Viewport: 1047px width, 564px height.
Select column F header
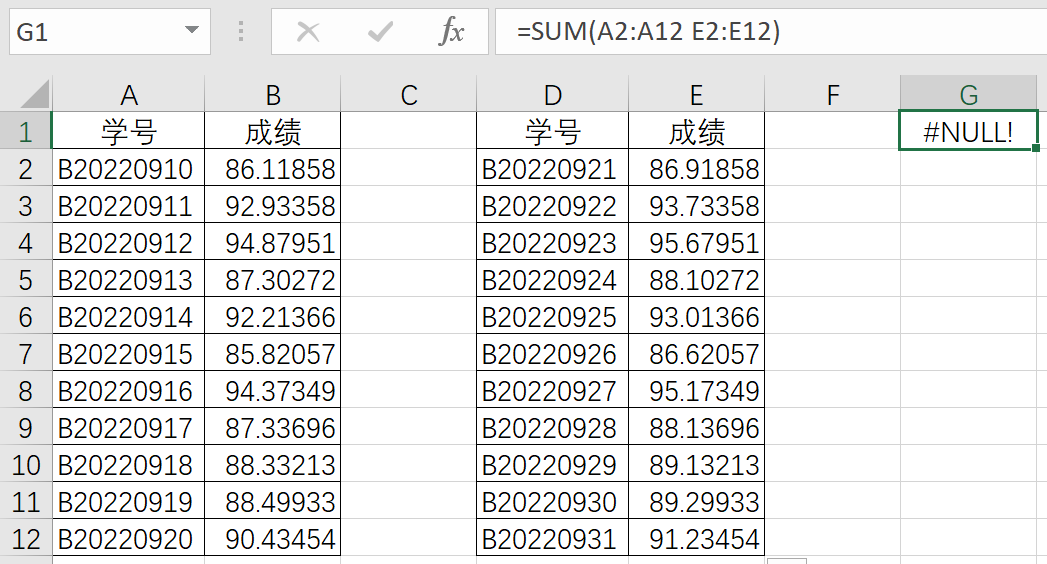(x=832, y=94)
